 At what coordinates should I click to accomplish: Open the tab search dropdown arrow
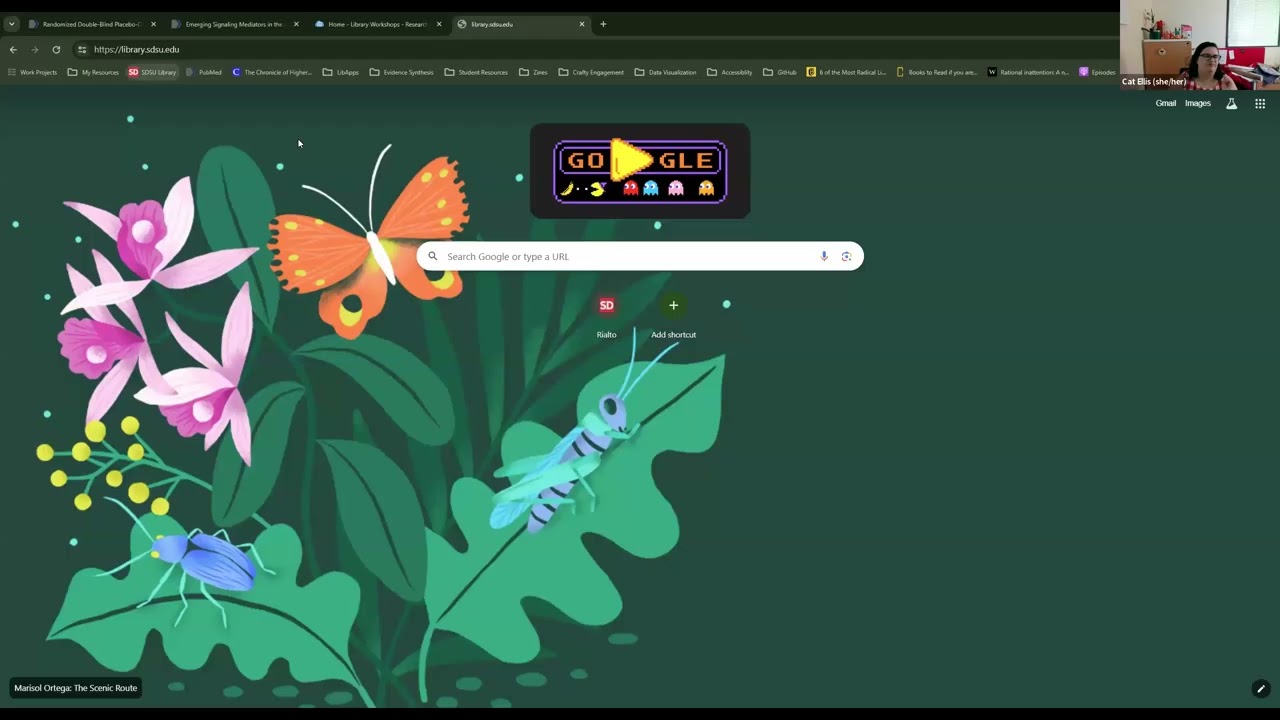coord(11,24)
